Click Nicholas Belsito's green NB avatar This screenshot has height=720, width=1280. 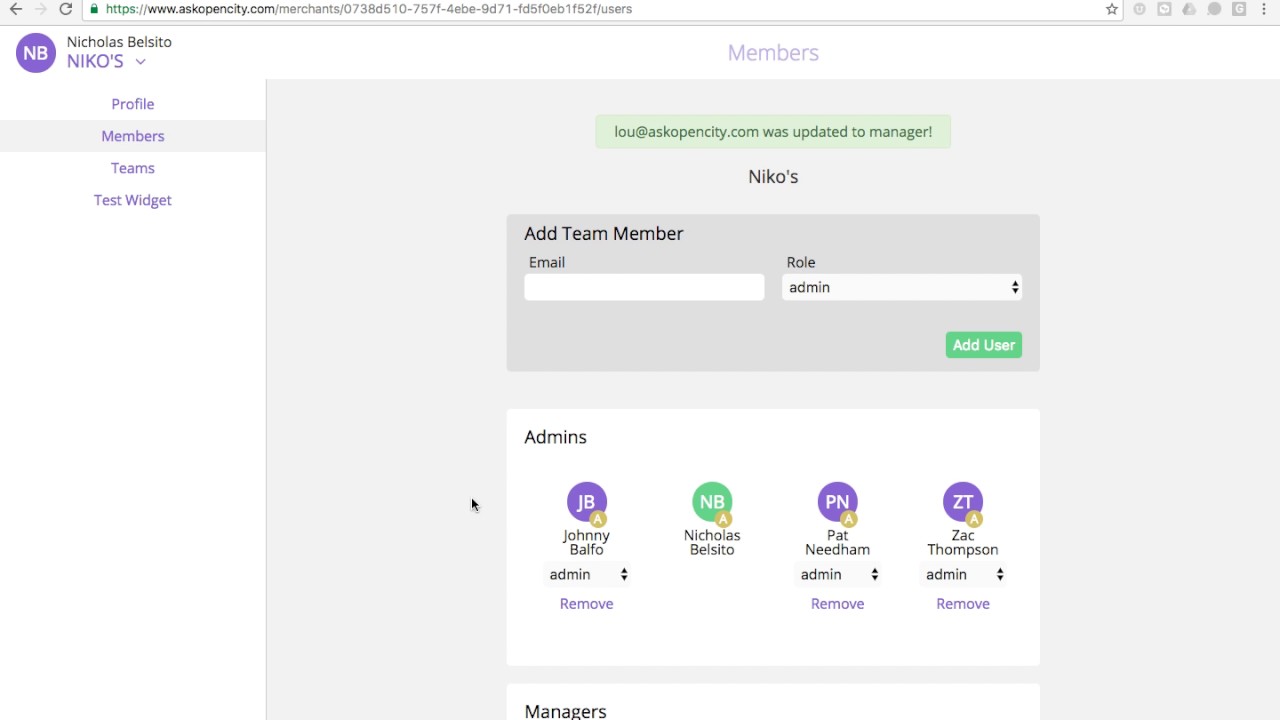pos(712,502)
